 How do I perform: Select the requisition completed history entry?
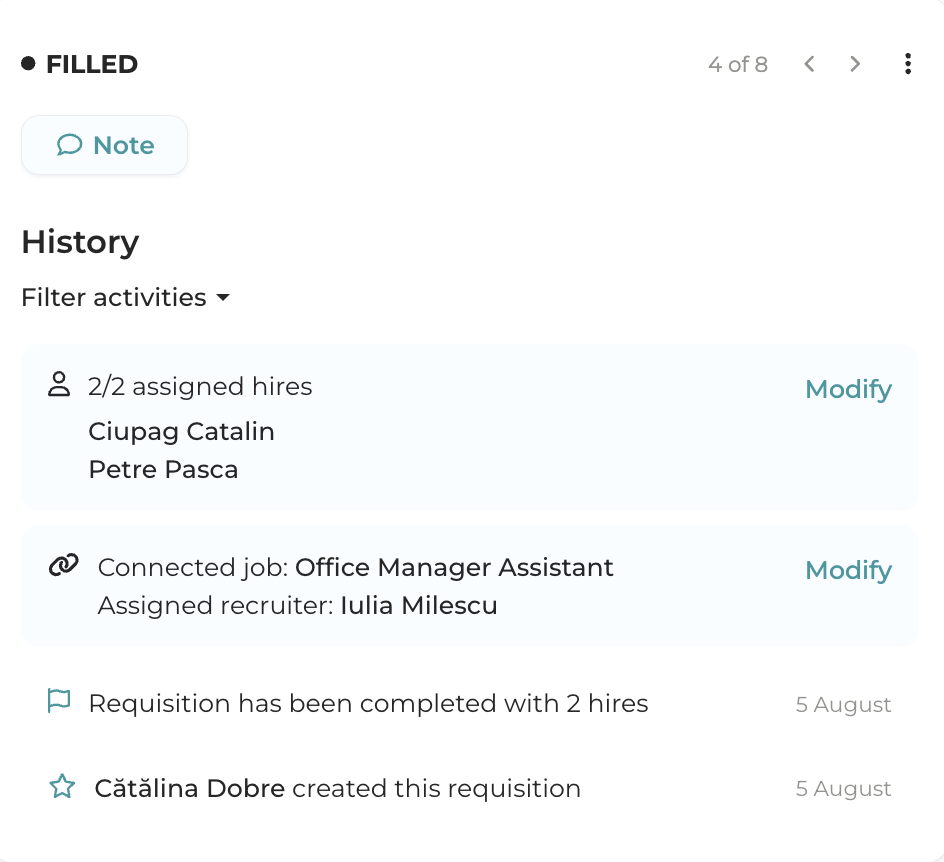coord(368,703)
